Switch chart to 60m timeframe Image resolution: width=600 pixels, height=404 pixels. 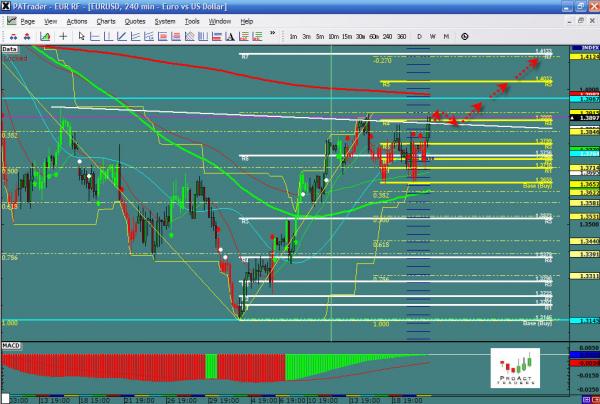click(373, 36)
